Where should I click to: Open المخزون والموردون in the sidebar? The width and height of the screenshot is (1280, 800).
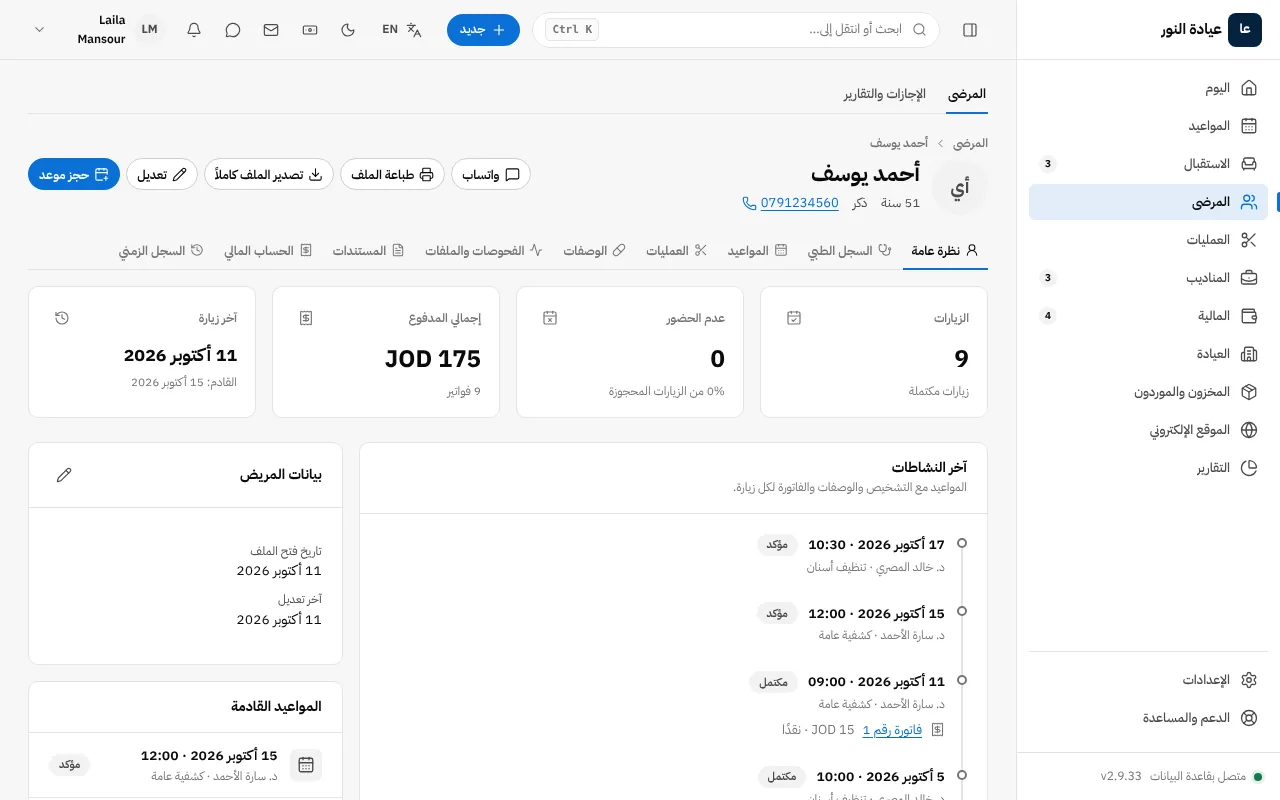pos(1148,392)
